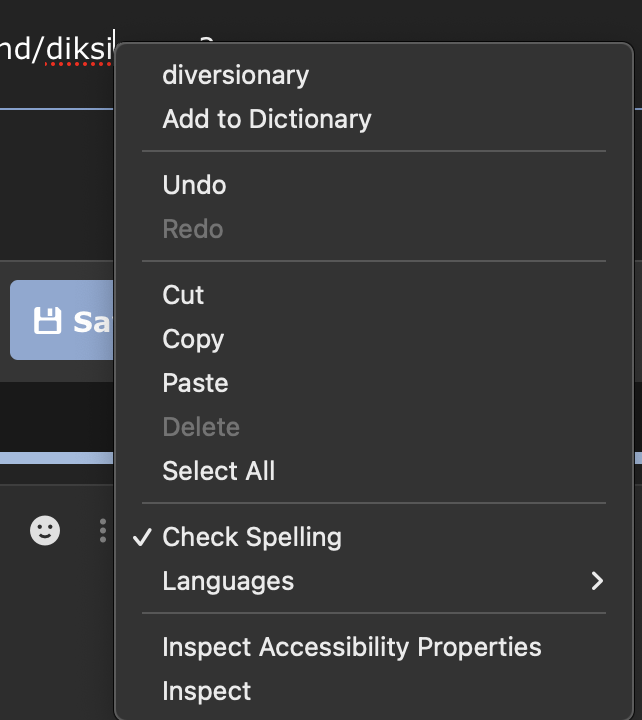Click the disabled Delete entry
This screenshot has width=642, height=720.
coord(200,427)
